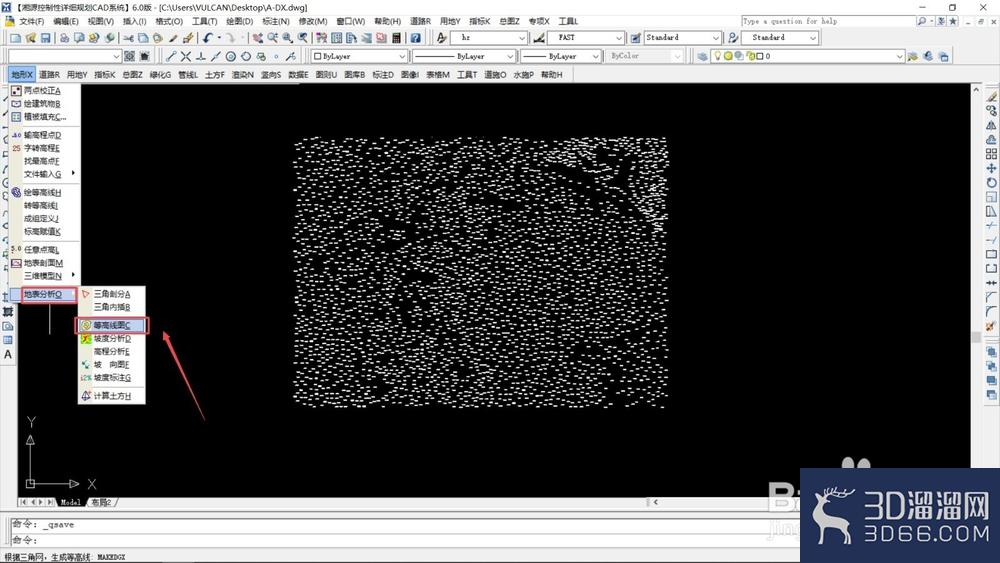Click the 帮助H item in the lower menu bar

(x=552, y=75)
